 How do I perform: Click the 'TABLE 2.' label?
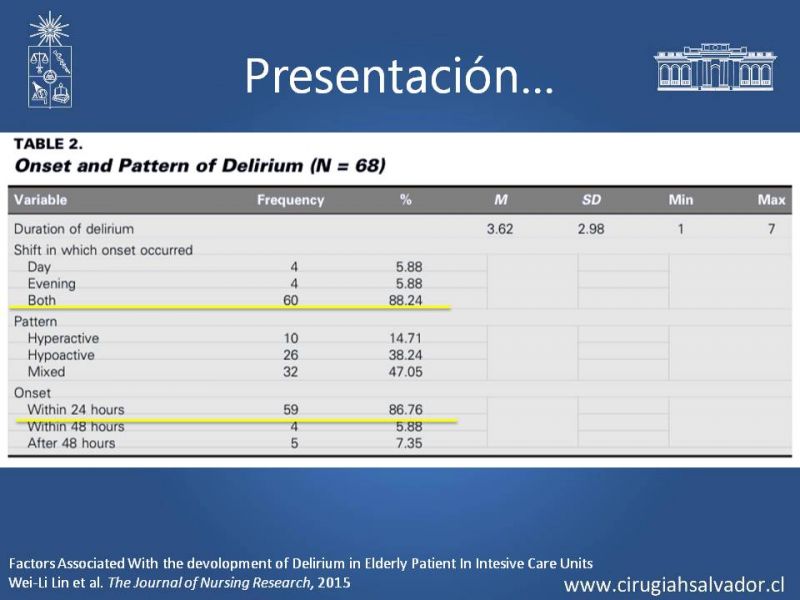point(48,144)
